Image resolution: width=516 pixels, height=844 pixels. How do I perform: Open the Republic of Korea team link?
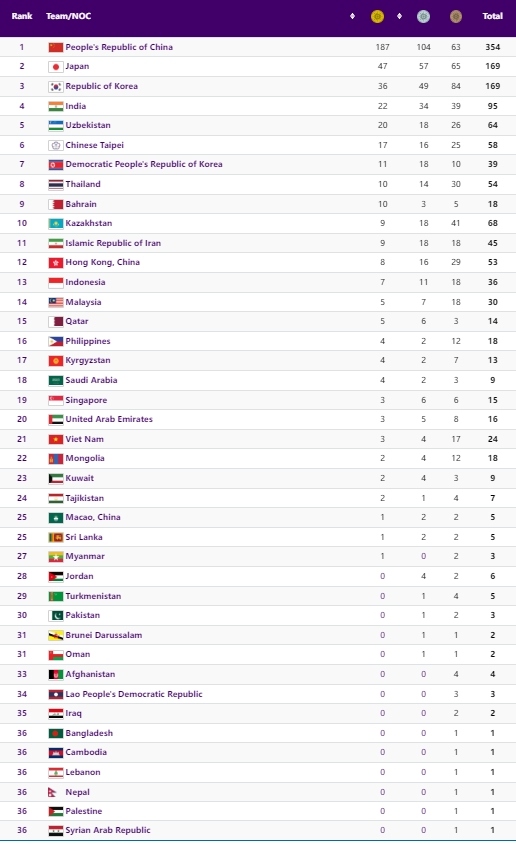point(101,86)
